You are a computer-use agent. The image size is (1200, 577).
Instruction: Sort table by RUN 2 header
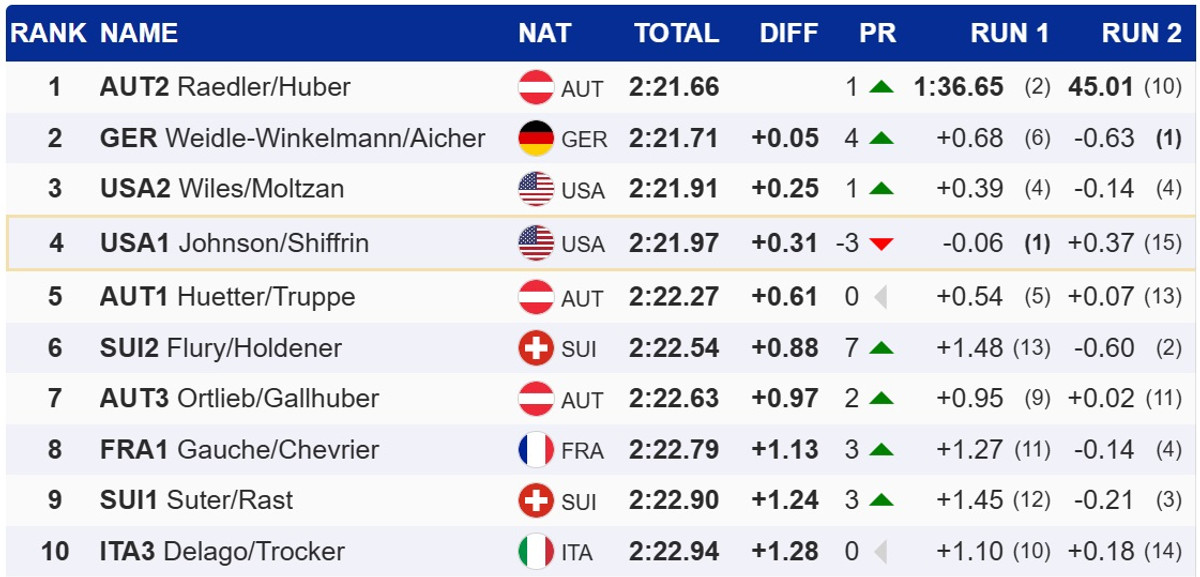click(x=1141, y=33)
